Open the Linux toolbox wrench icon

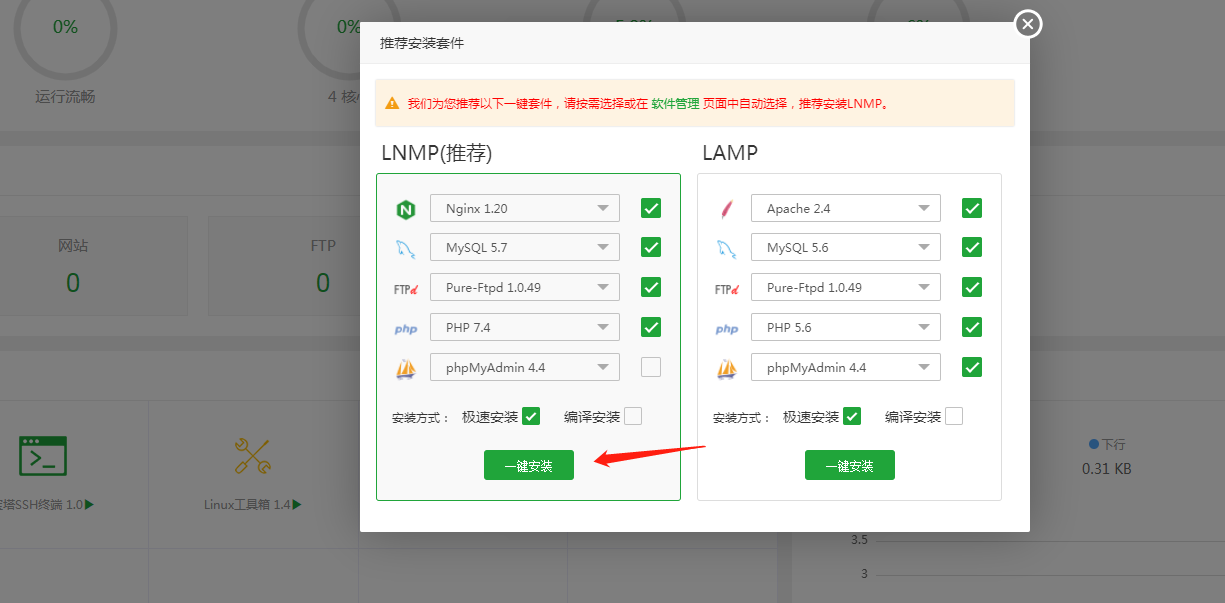(252, 455)
